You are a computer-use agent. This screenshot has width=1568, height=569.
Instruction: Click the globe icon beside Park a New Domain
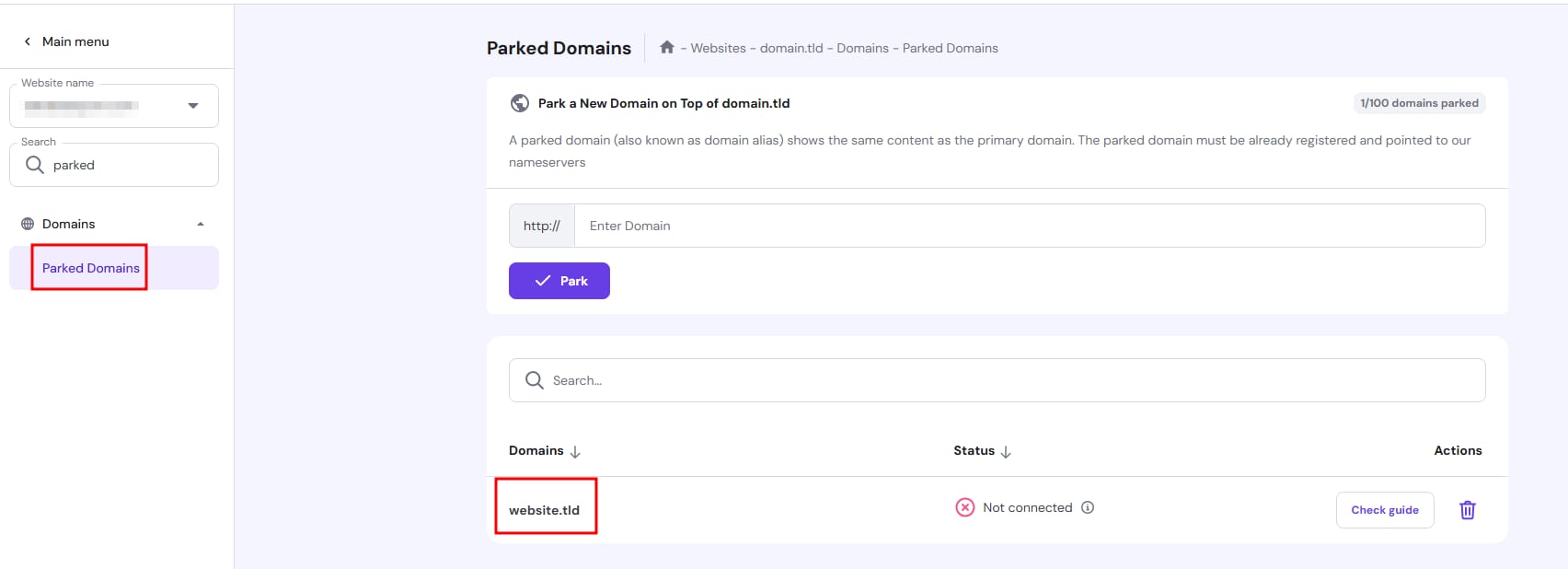(x=520, y=103)
